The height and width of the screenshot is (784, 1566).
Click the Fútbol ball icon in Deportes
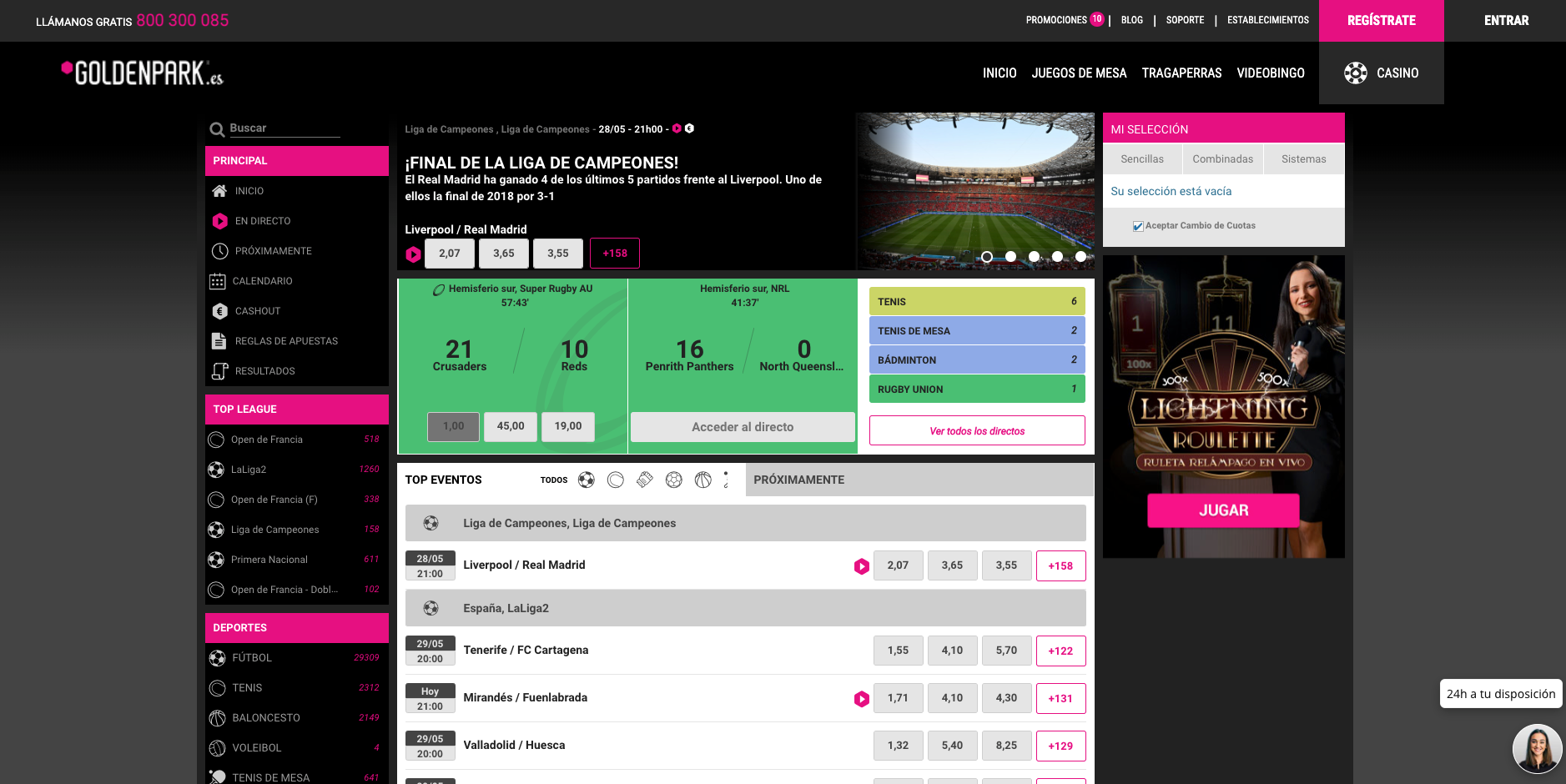(218, 658)
